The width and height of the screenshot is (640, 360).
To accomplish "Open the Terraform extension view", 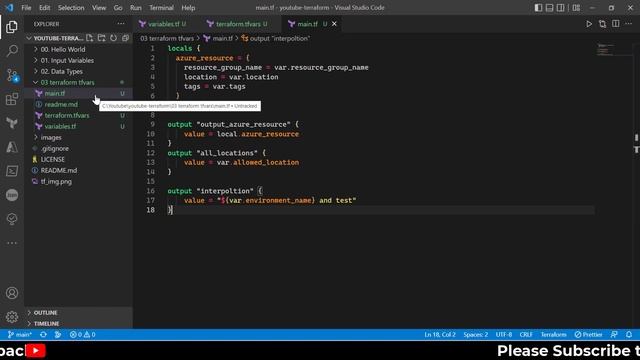I will [12, 123].
